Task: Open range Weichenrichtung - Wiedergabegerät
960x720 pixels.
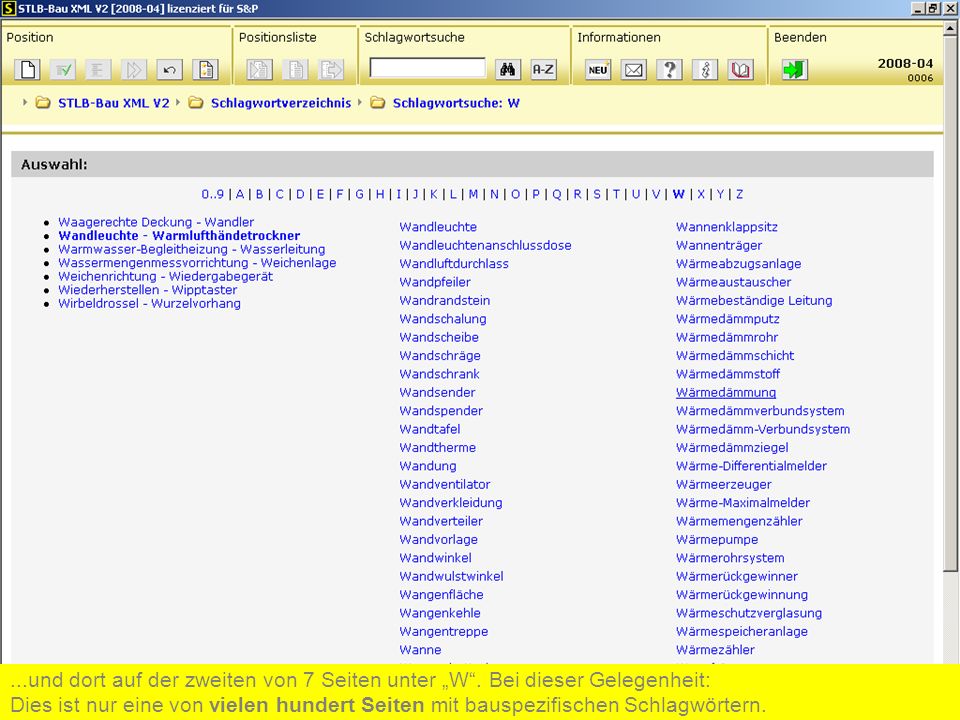Action: (165, 276)
